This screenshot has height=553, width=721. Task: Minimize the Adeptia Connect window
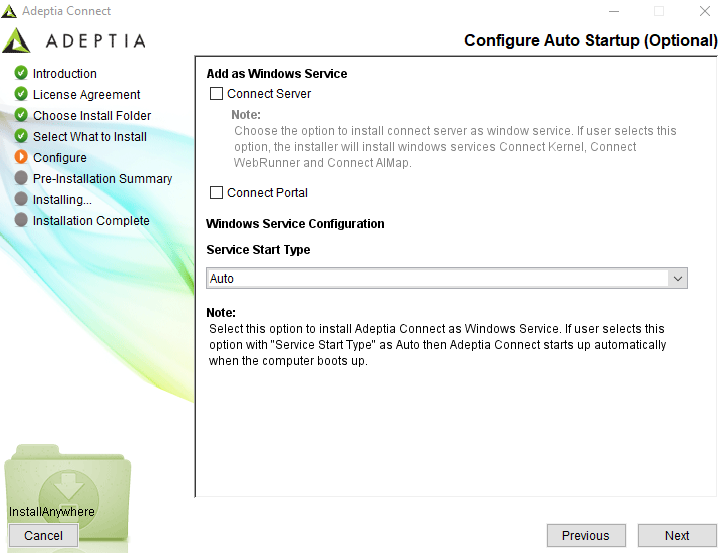pos(614,11)
